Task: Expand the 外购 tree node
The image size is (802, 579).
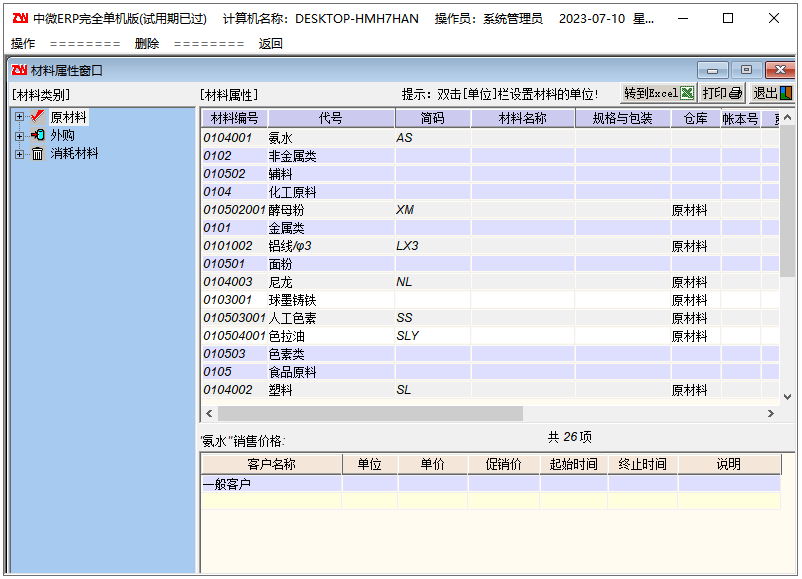Action: coord(19,136)
